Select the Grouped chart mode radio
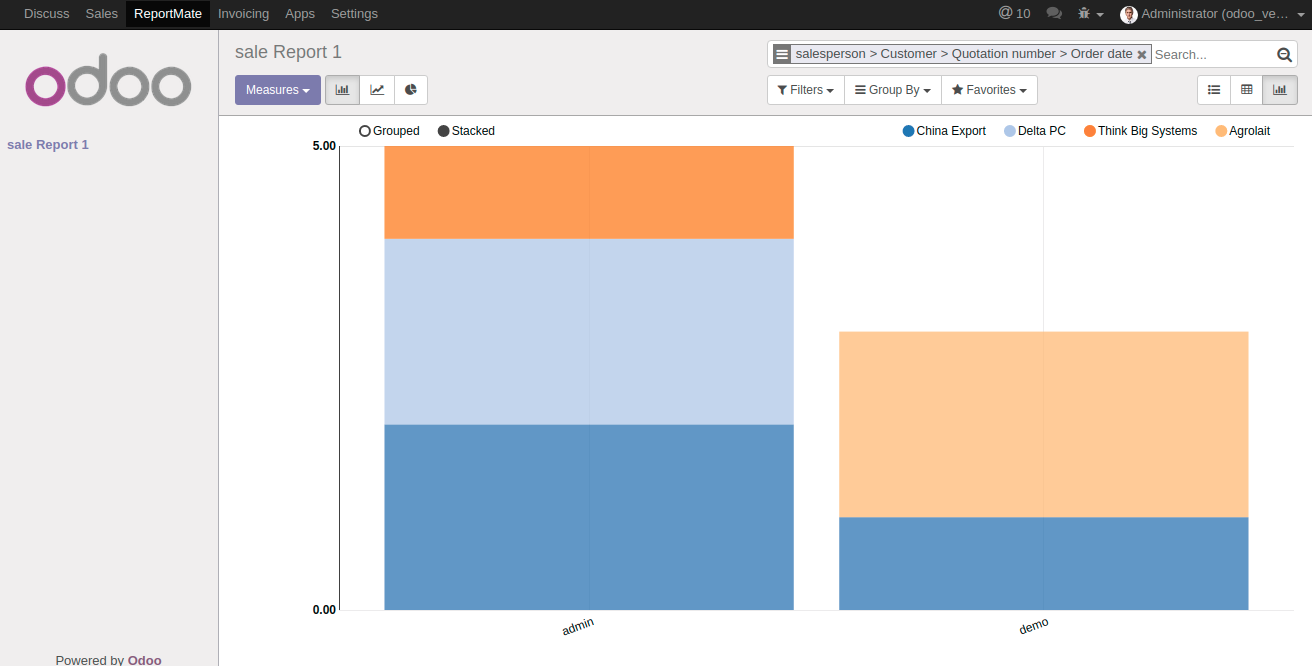 pos(364,130)
